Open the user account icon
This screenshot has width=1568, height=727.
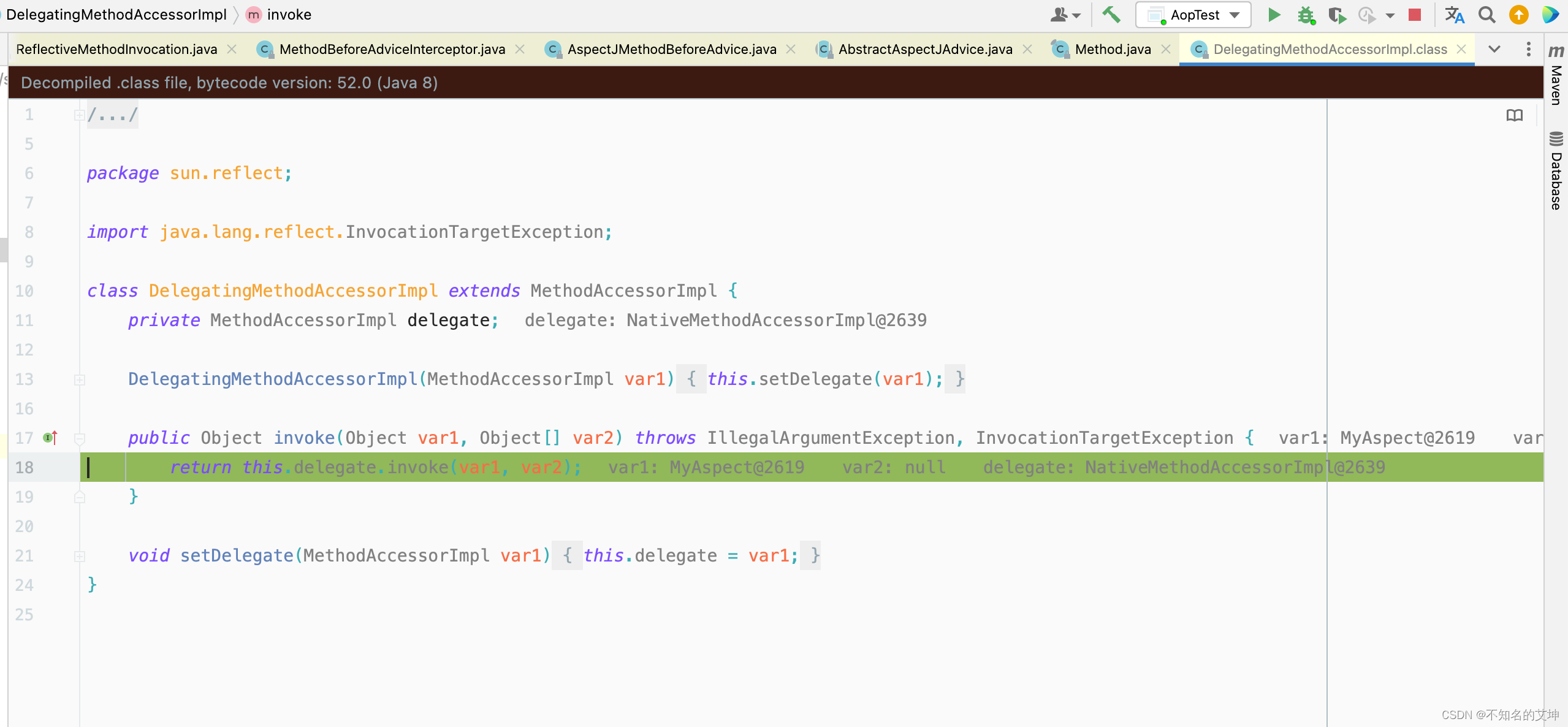click(1059, 15)
